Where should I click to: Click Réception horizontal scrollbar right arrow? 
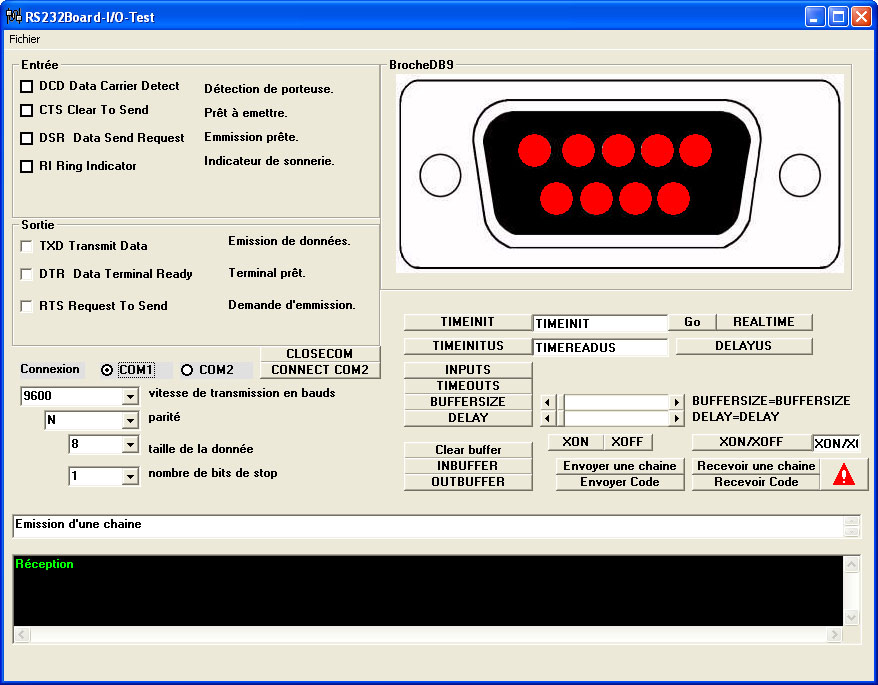pos(834,634)
